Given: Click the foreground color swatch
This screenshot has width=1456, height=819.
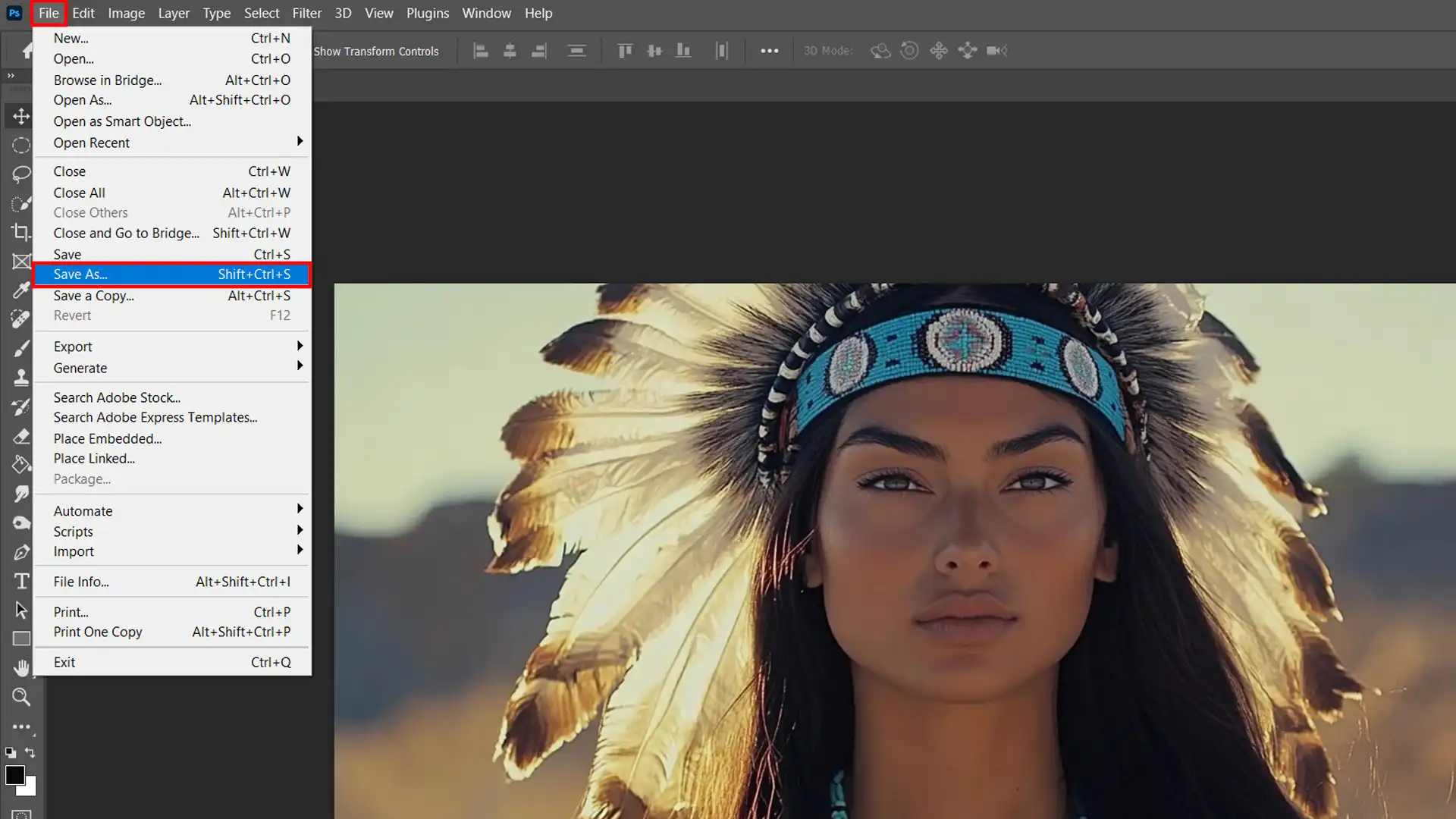Looking at the screenshot, I should tap(14, 774).
